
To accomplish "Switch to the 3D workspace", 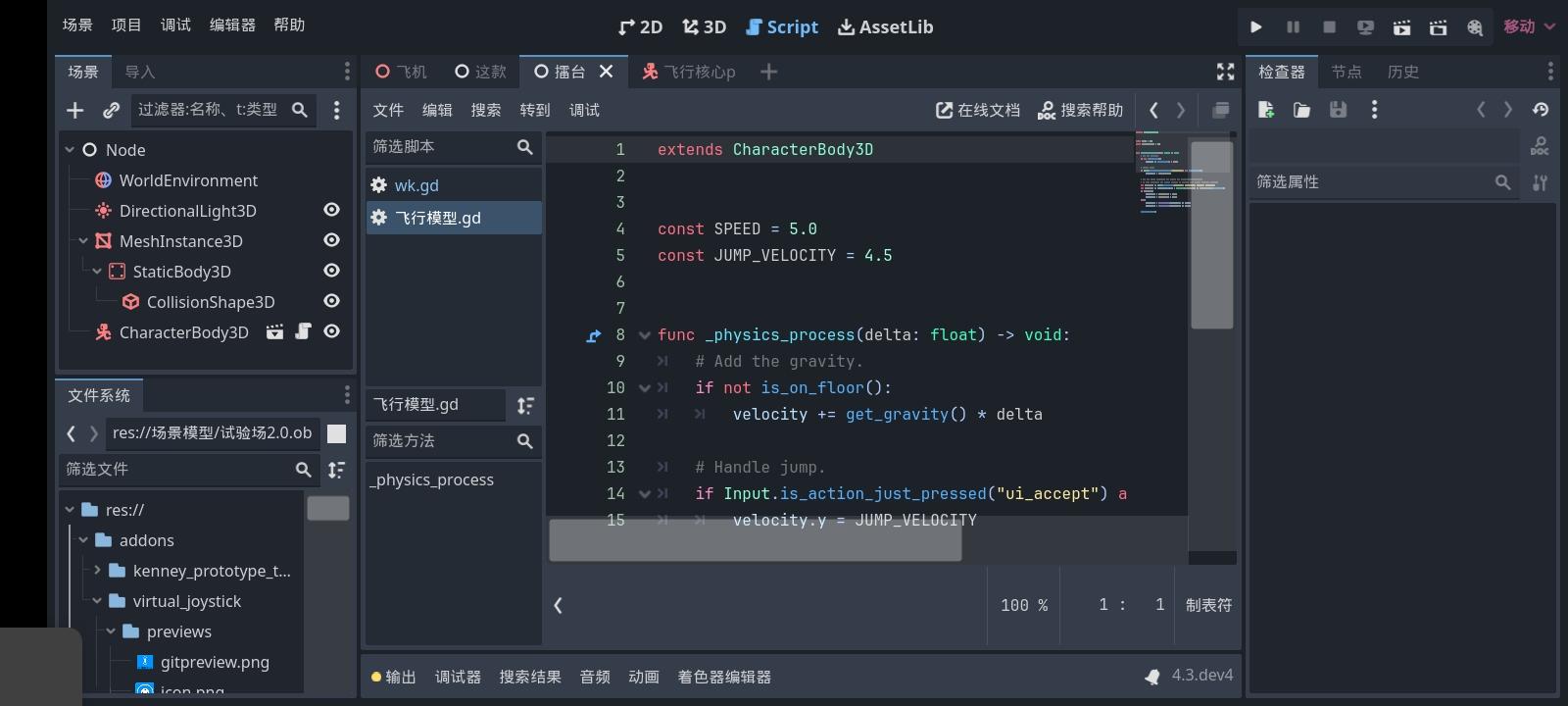I will (705, 27).
